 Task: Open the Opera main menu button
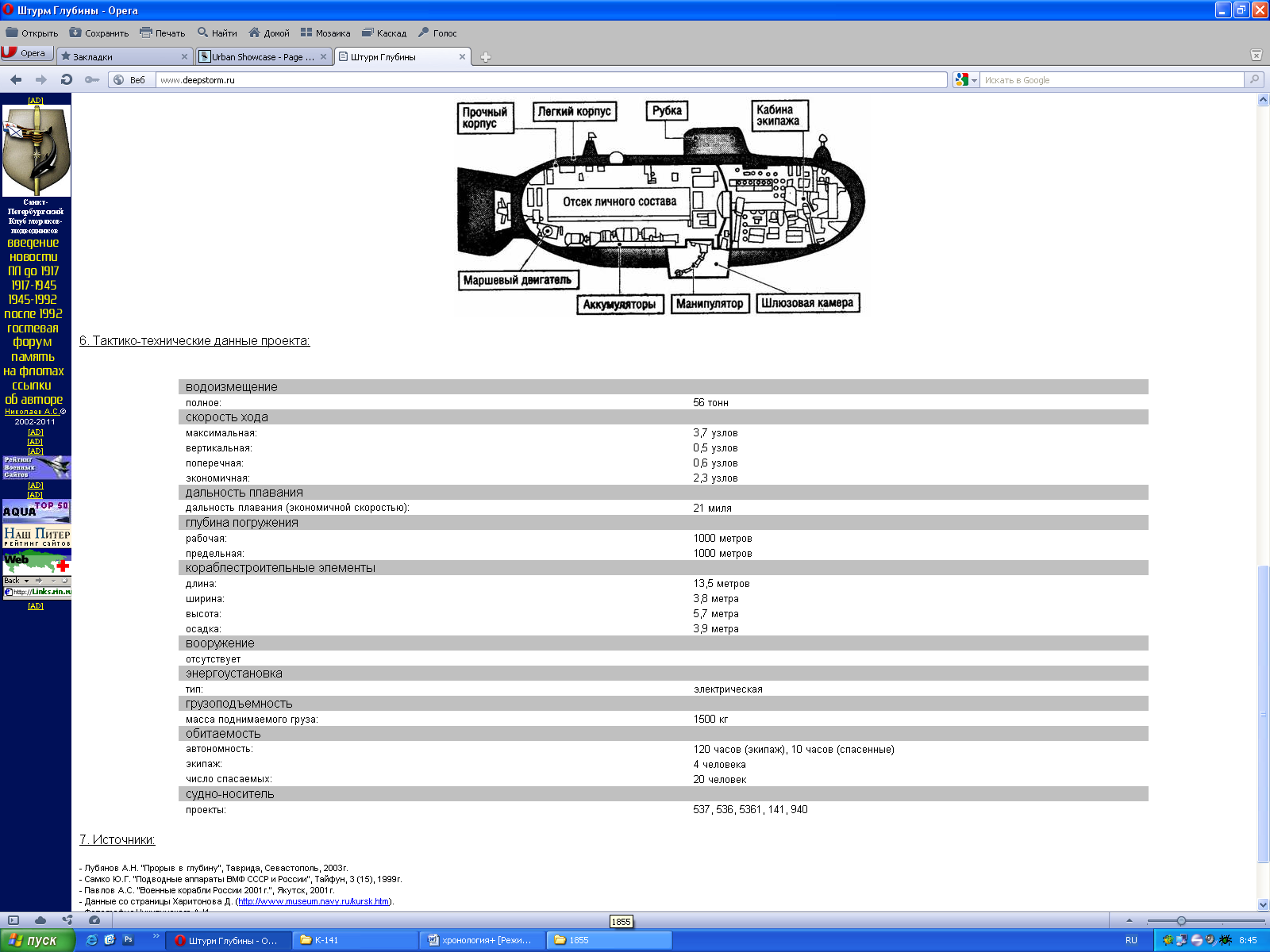click(26, 53)
